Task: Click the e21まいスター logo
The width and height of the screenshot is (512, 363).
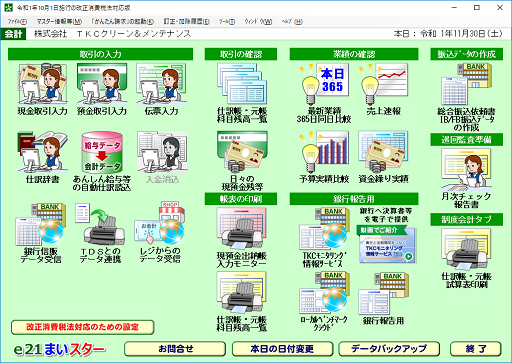Action: pos(59,349)
